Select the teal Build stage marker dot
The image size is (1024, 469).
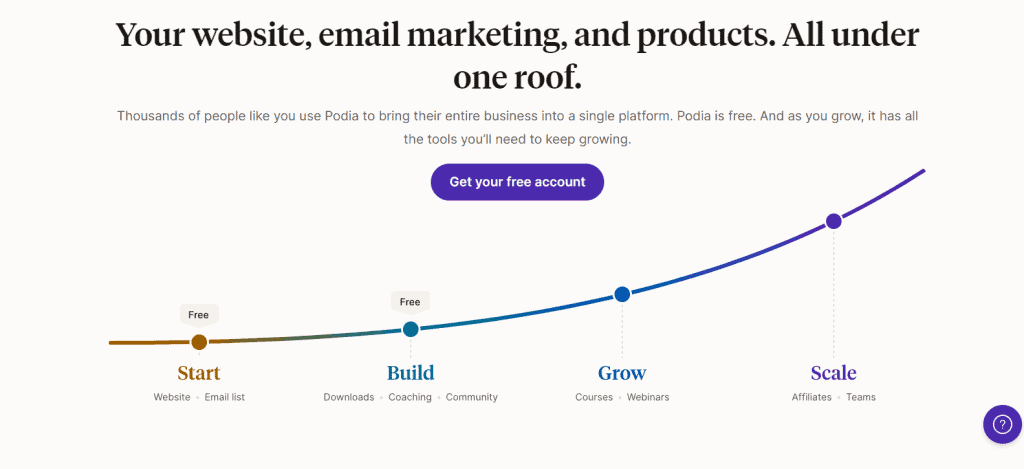tap(410, 329)
